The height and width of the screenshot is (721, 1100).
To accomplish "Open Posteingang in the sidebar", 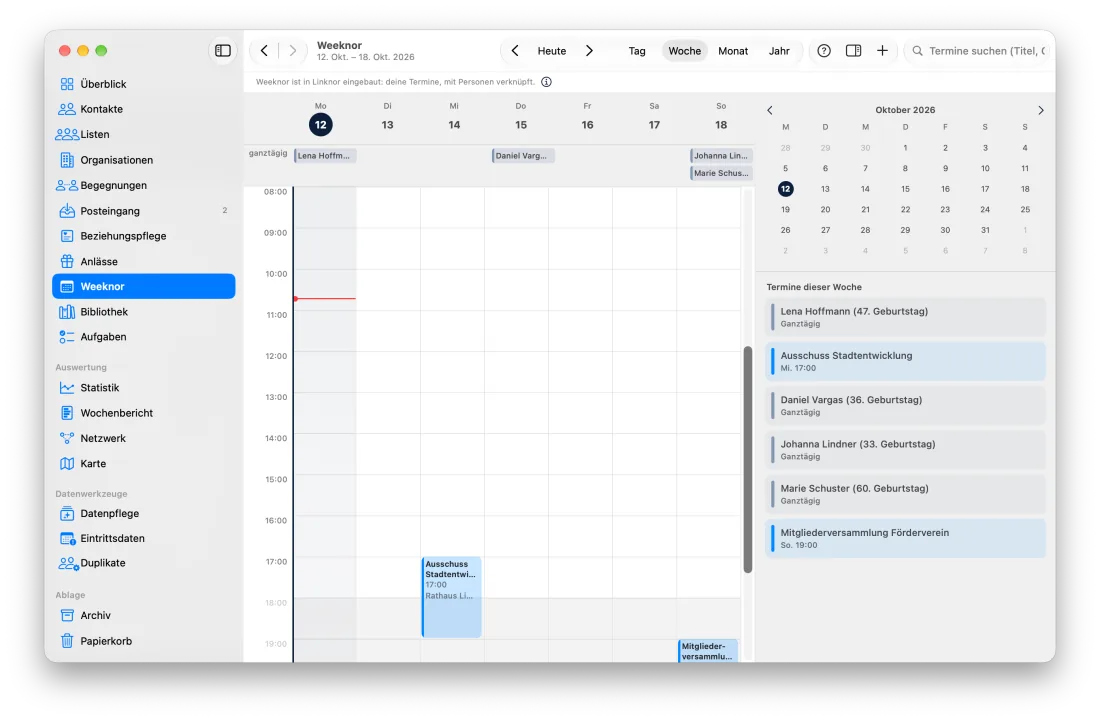I will point(143,210).
